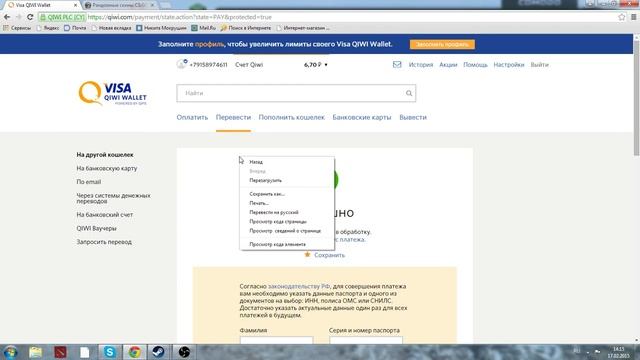Open Пополнить кошелек tab
This screenshot has width=640, height=360.
[x=291, y=117]
